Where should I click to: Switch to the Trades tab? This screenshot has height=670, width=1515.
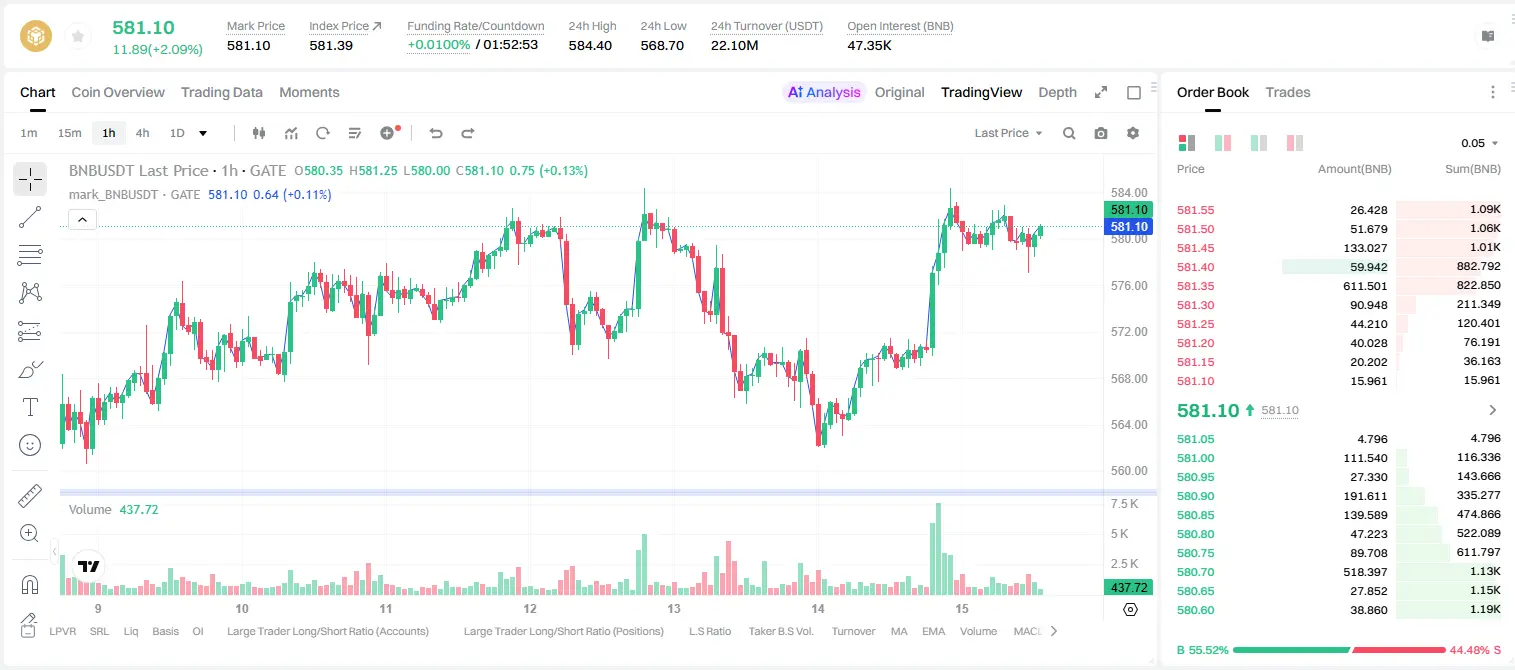point(1287,92)
